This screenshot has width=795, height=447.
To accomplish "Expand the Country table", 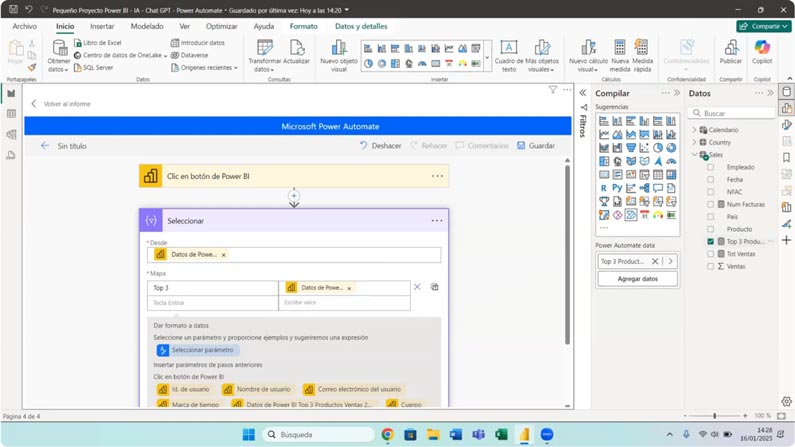I will click(695, 142).
